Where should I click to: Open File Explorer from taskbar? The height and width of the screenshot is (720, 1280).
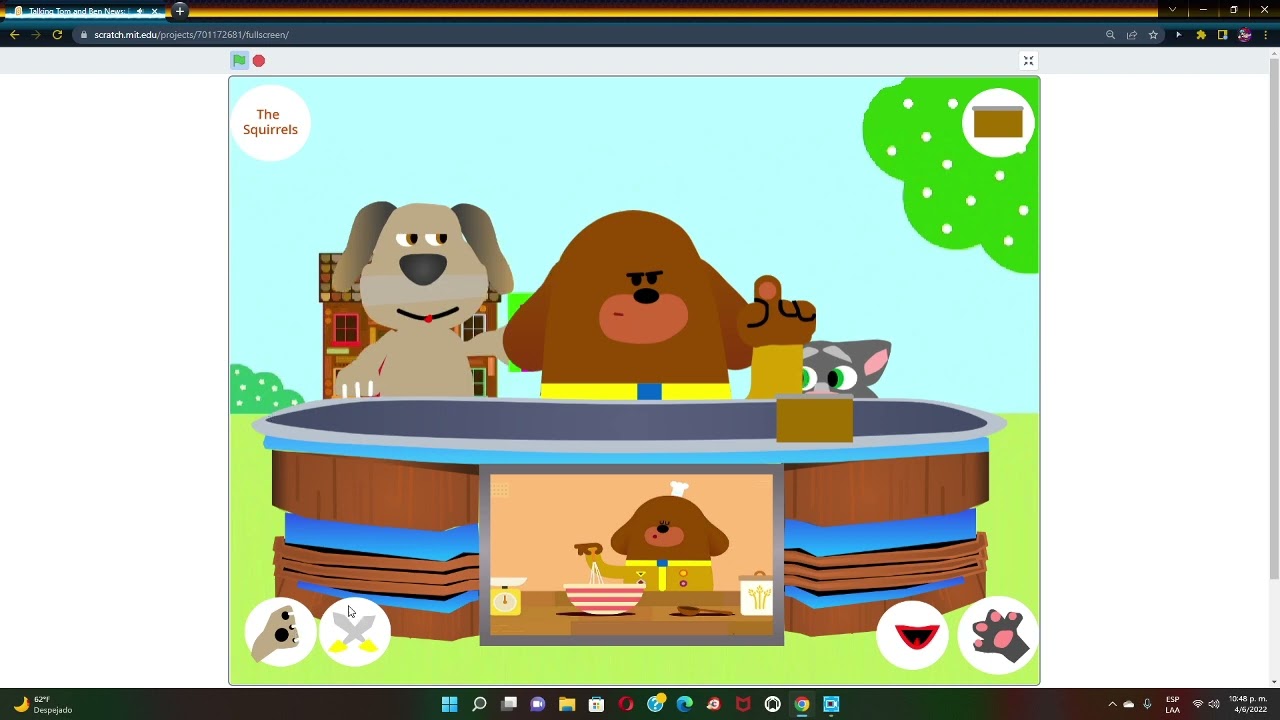coord(567,704)
